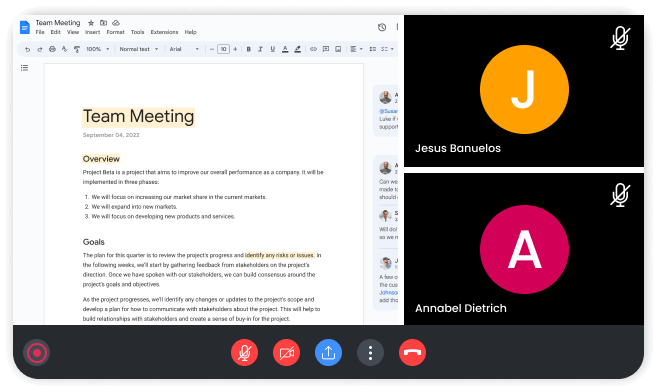The image size is (659, 392).
Task: Click Jesus Banuelos muted mic icon
Action: coord(620,38)
